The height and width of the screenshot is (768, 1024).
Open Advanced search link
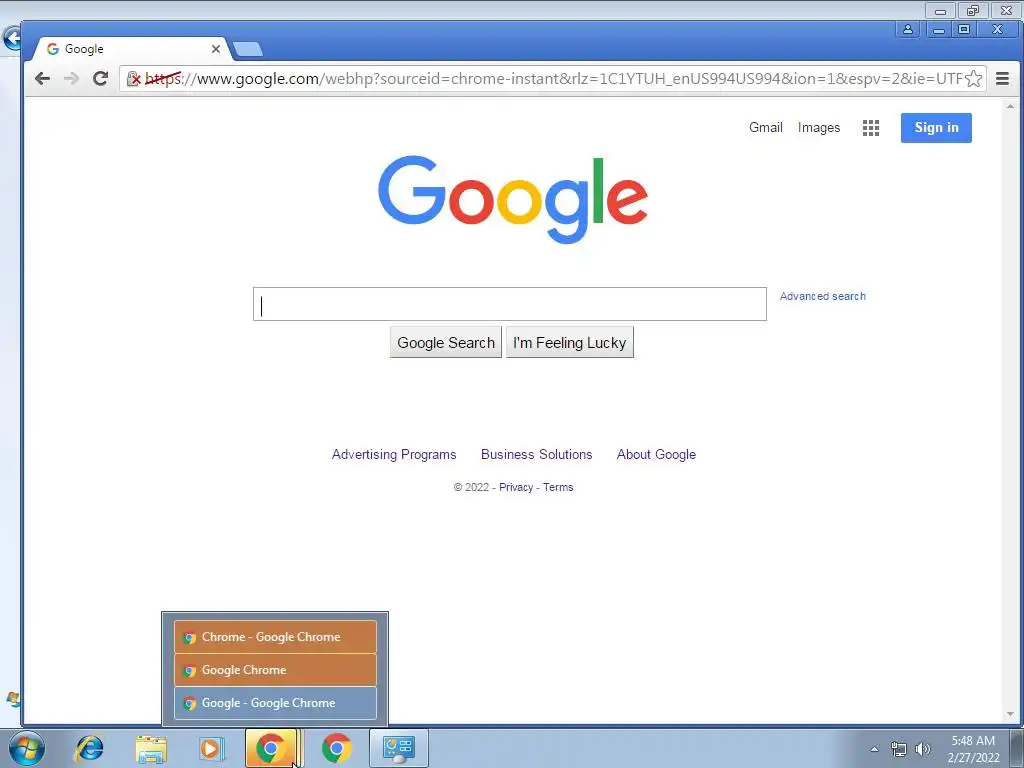[823, 296]
